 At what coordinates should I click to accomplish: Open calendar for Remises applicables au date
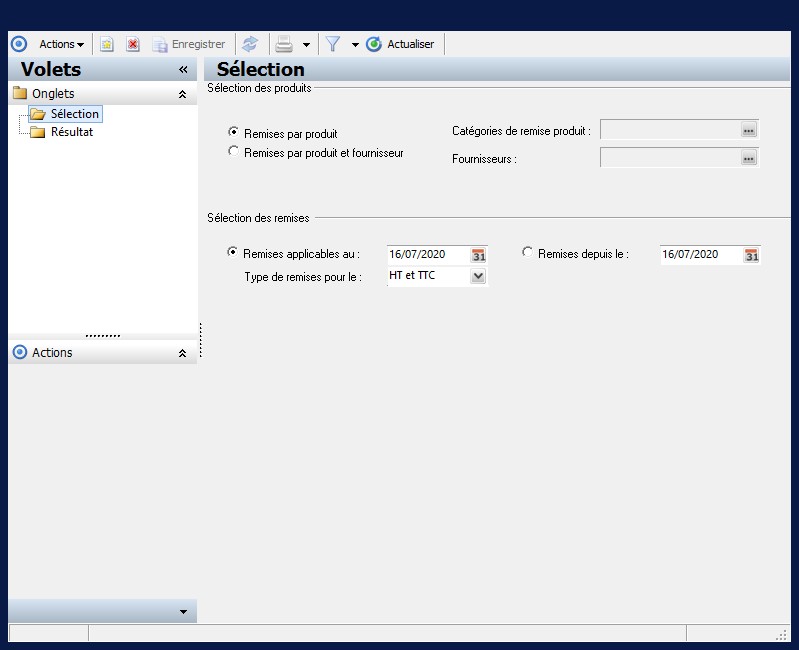click(x=478, y=255)
